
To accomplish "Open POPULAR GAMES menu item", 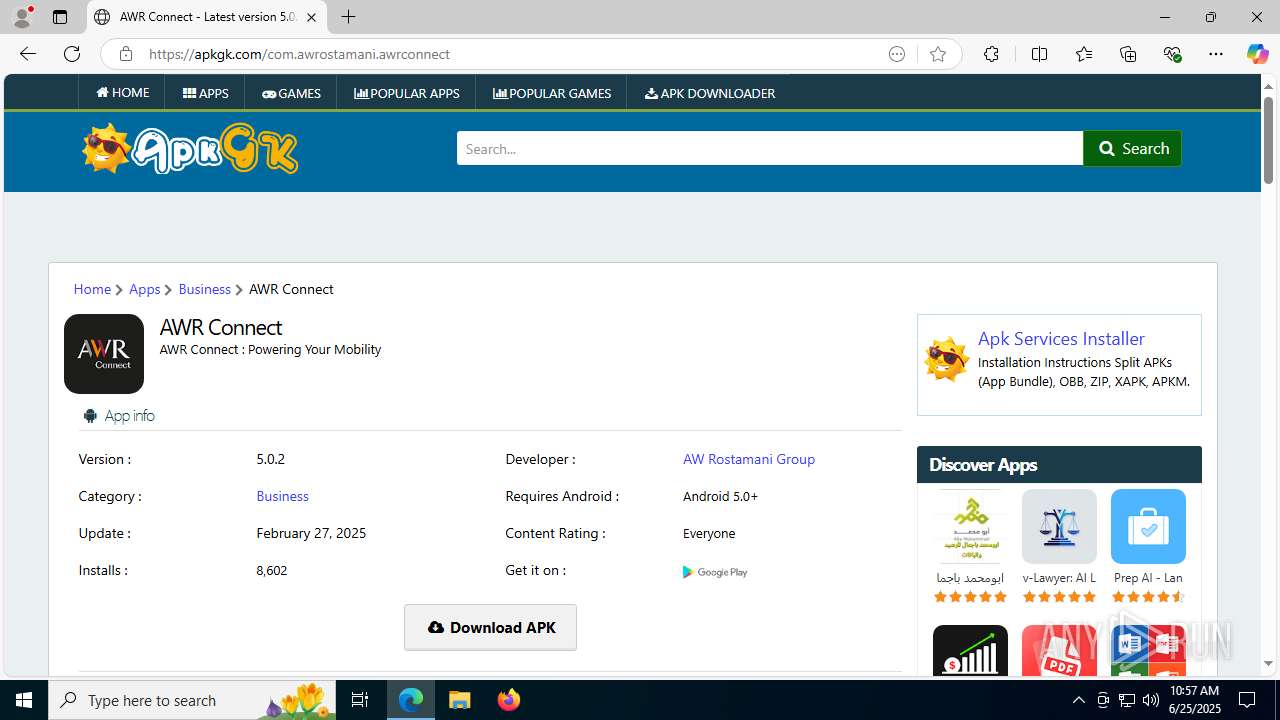I will tap(552, 93).
